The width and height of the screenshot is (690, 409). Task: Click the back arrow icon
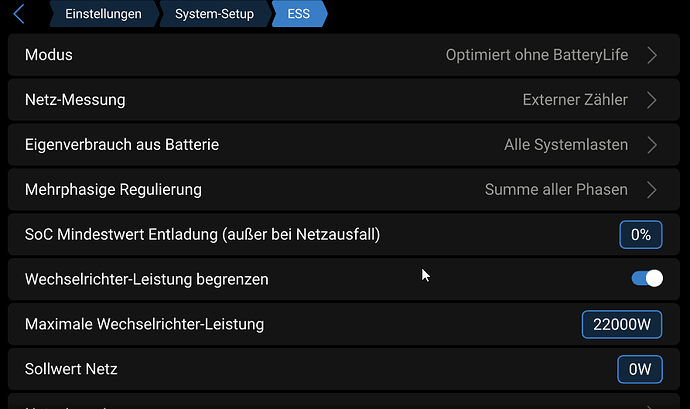(x=19, y=15)
